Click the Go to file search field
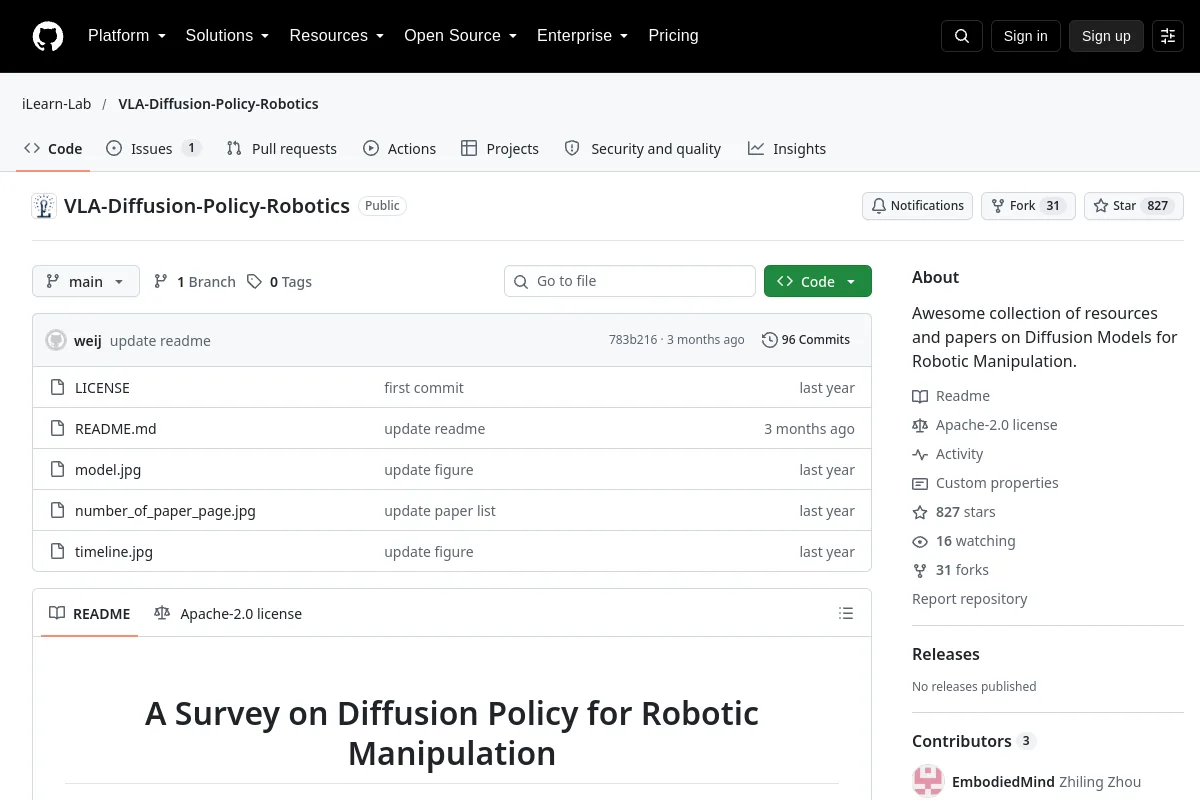 coord(630,282)
